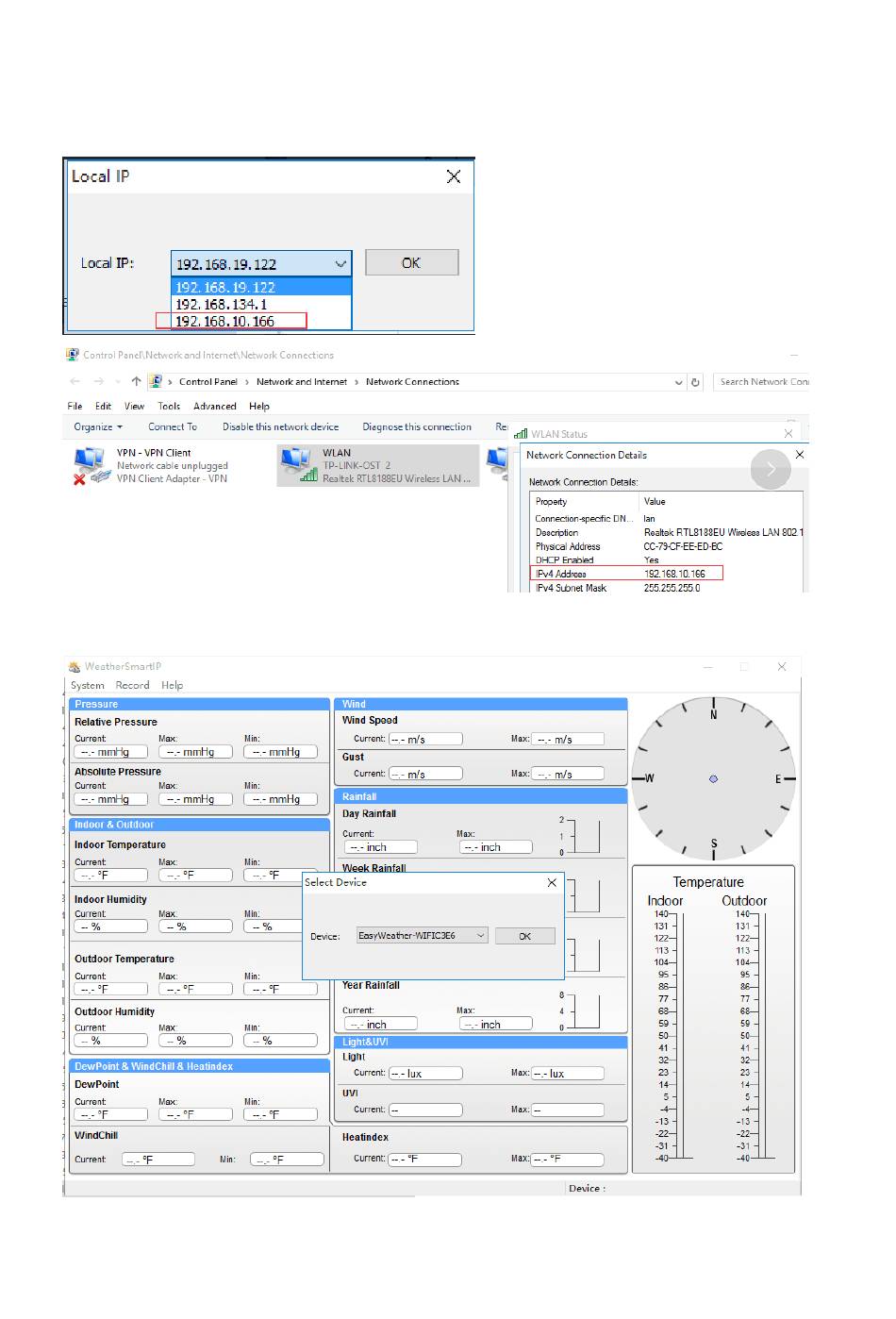This screenshot has width=896, height=1319.
Task: Select the VPN Client adapter icon
Action: pyautogui.click(x=90, y=465)
